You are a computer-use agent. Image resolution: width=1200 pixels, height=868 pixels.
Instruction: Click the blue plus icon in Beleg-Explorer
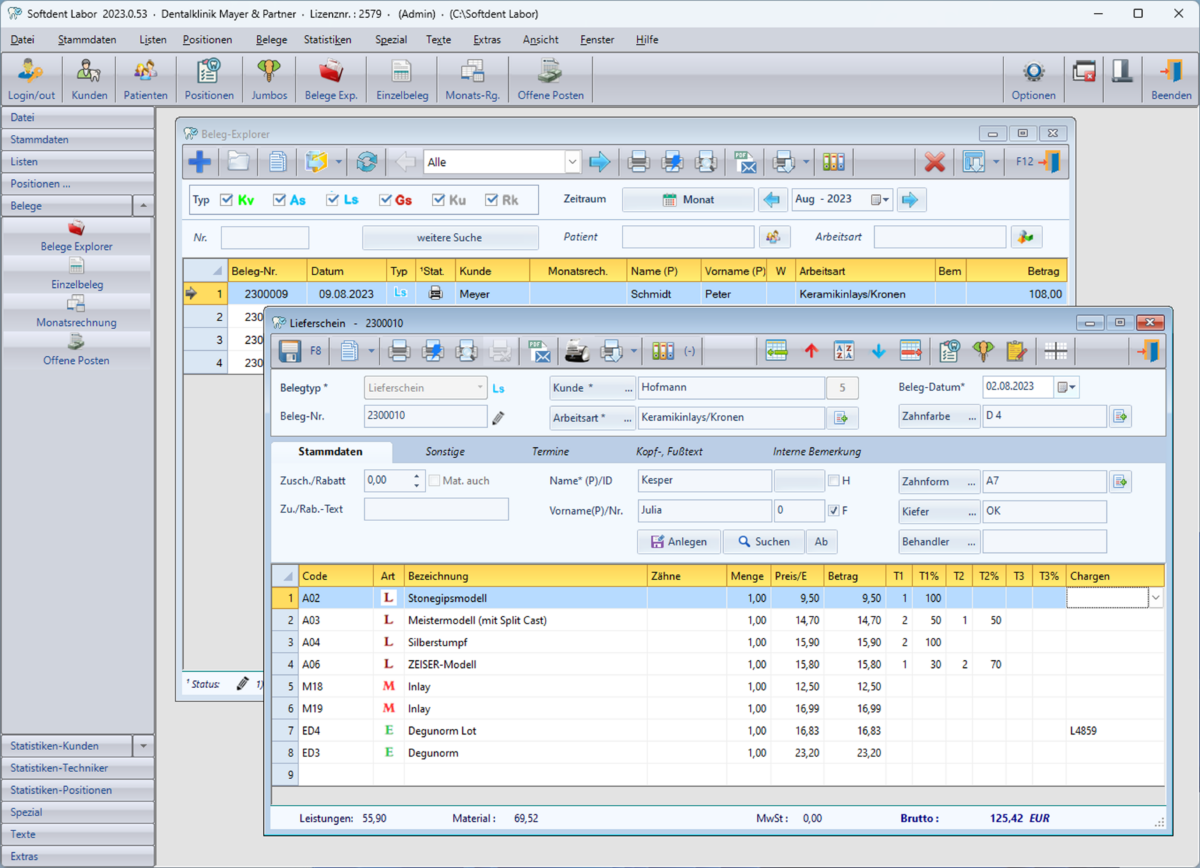200,162
